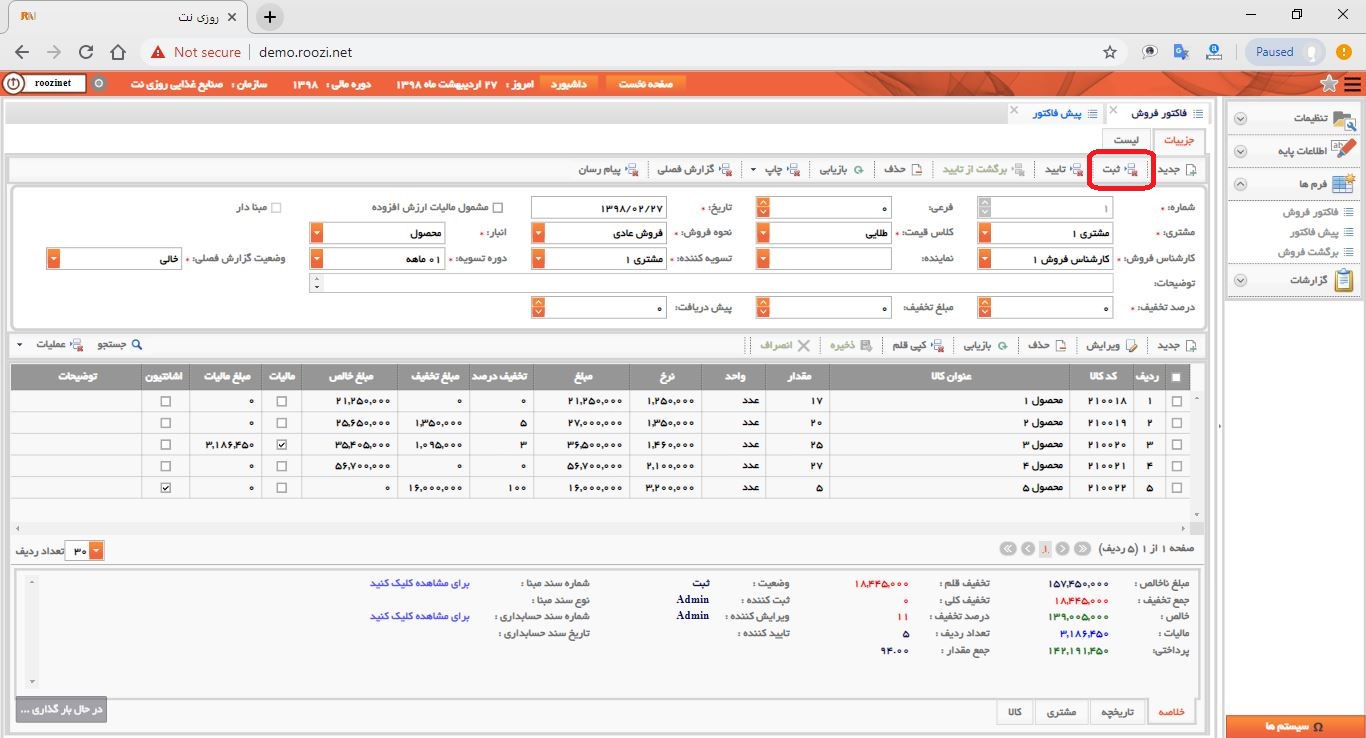1366x738 pixels.
Task: Check the مالیات checkbox on the محصول ۲ row
Action: tap(281, 423)
